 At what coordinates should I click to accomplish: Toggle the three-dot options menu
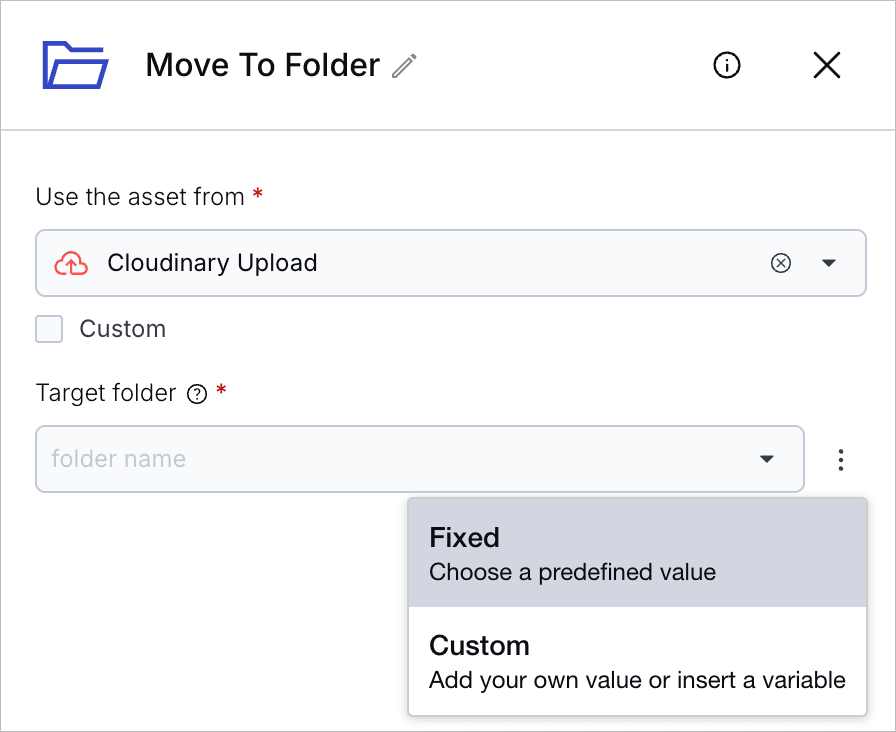841,459
